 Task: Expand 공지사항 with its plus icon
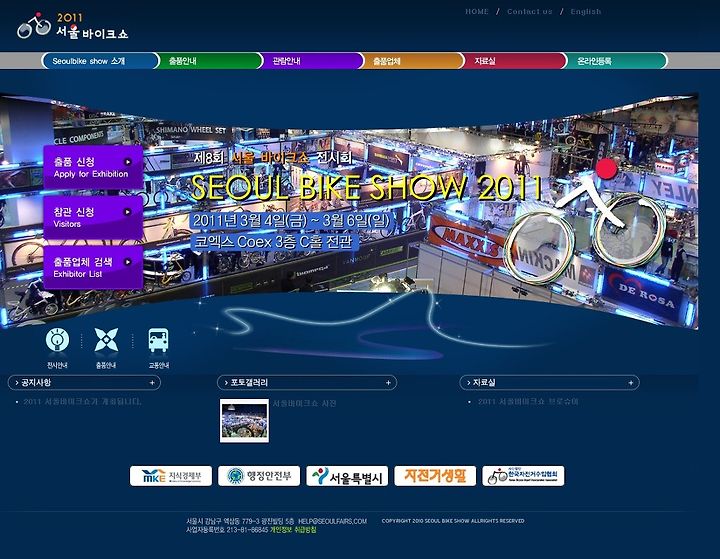pos(152,383)
